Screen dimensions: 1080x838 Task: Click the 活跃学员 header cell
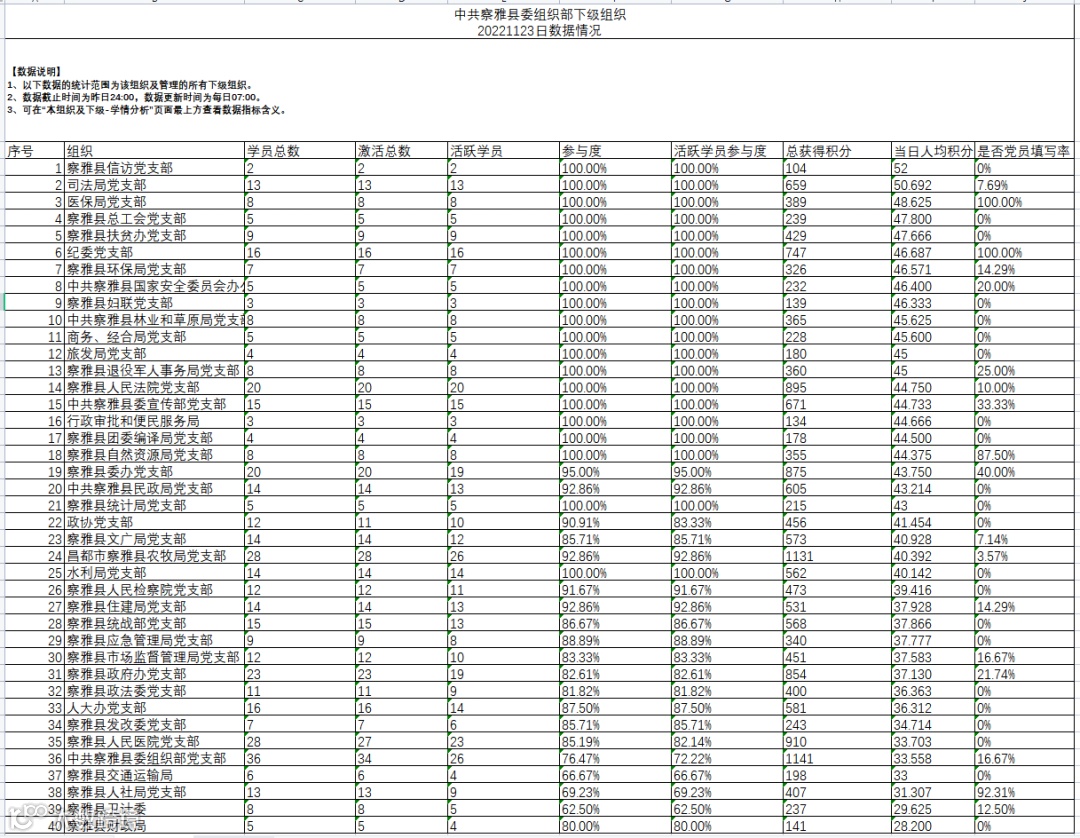503,151
